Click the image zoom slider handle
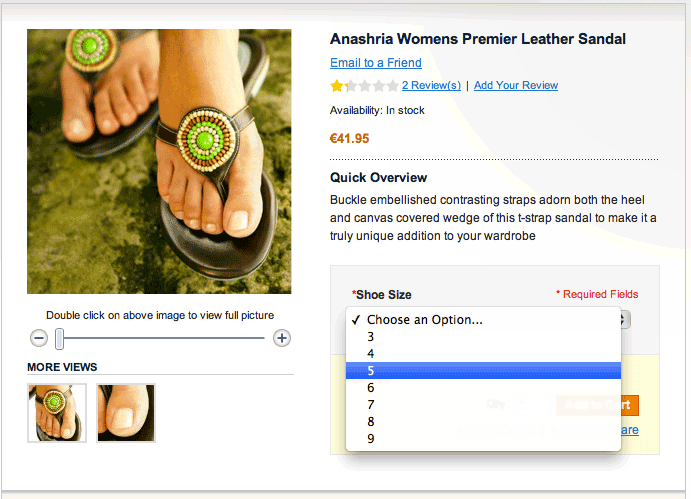691x499 pixels. tap(60, 338)
